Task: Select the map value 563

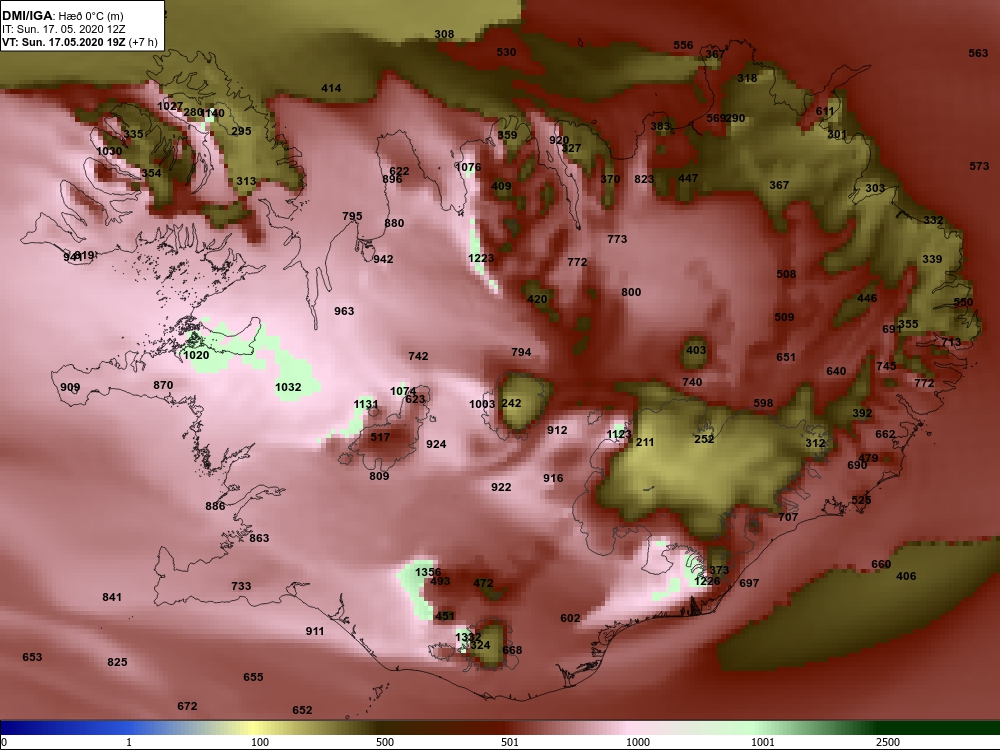Action: pyautogui.click(x=978, y=54)
